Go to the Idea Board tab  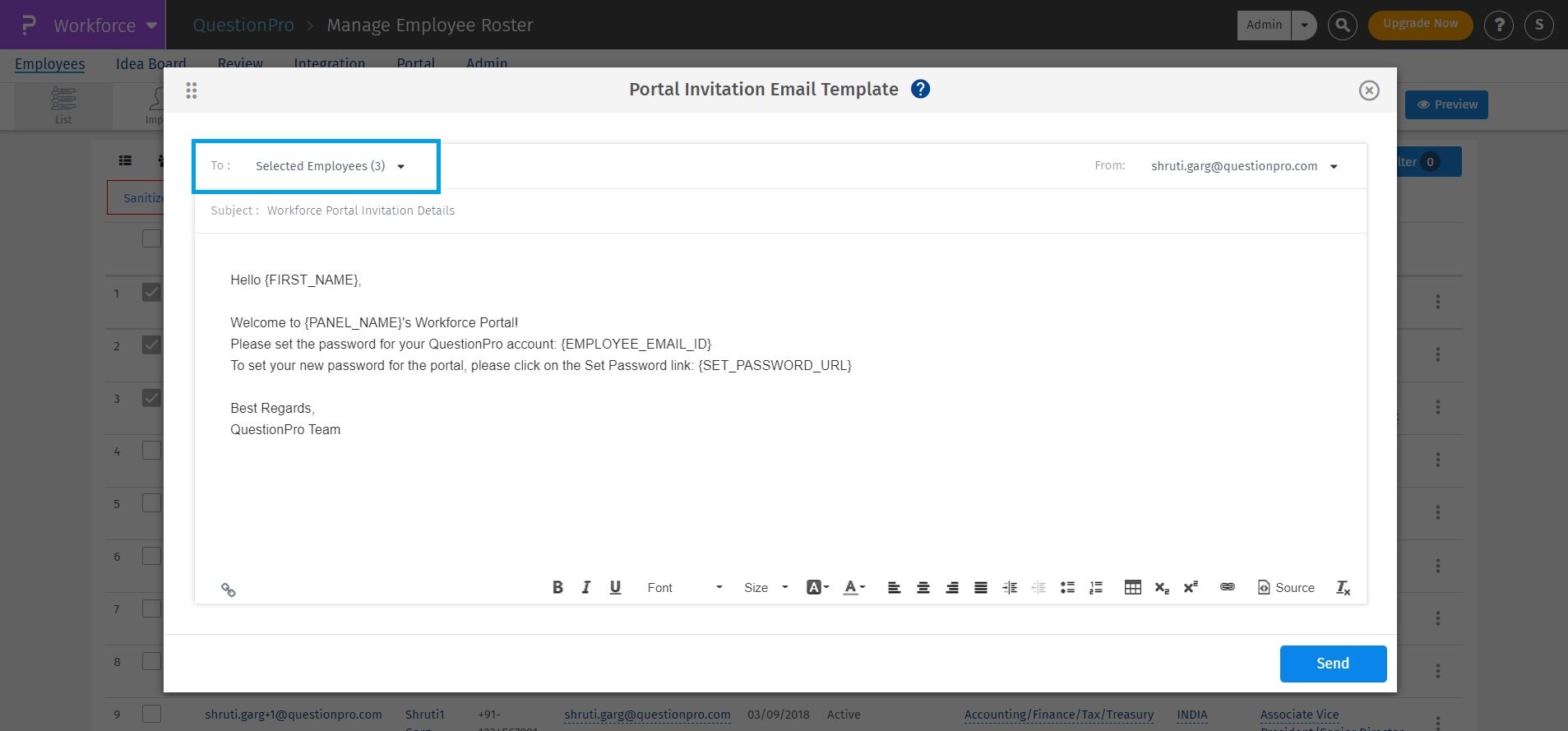point(150,64)
